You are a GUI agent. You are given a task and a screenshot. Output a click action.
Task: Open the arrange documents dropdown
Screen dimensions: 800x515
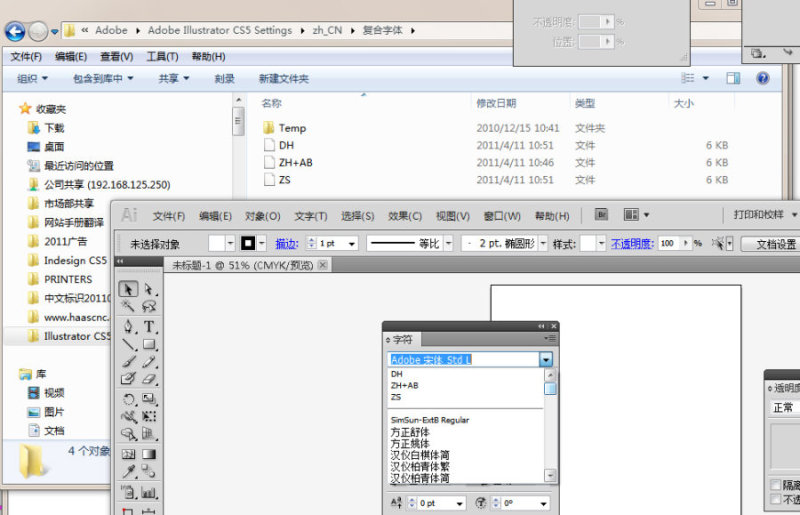(636, 215)
